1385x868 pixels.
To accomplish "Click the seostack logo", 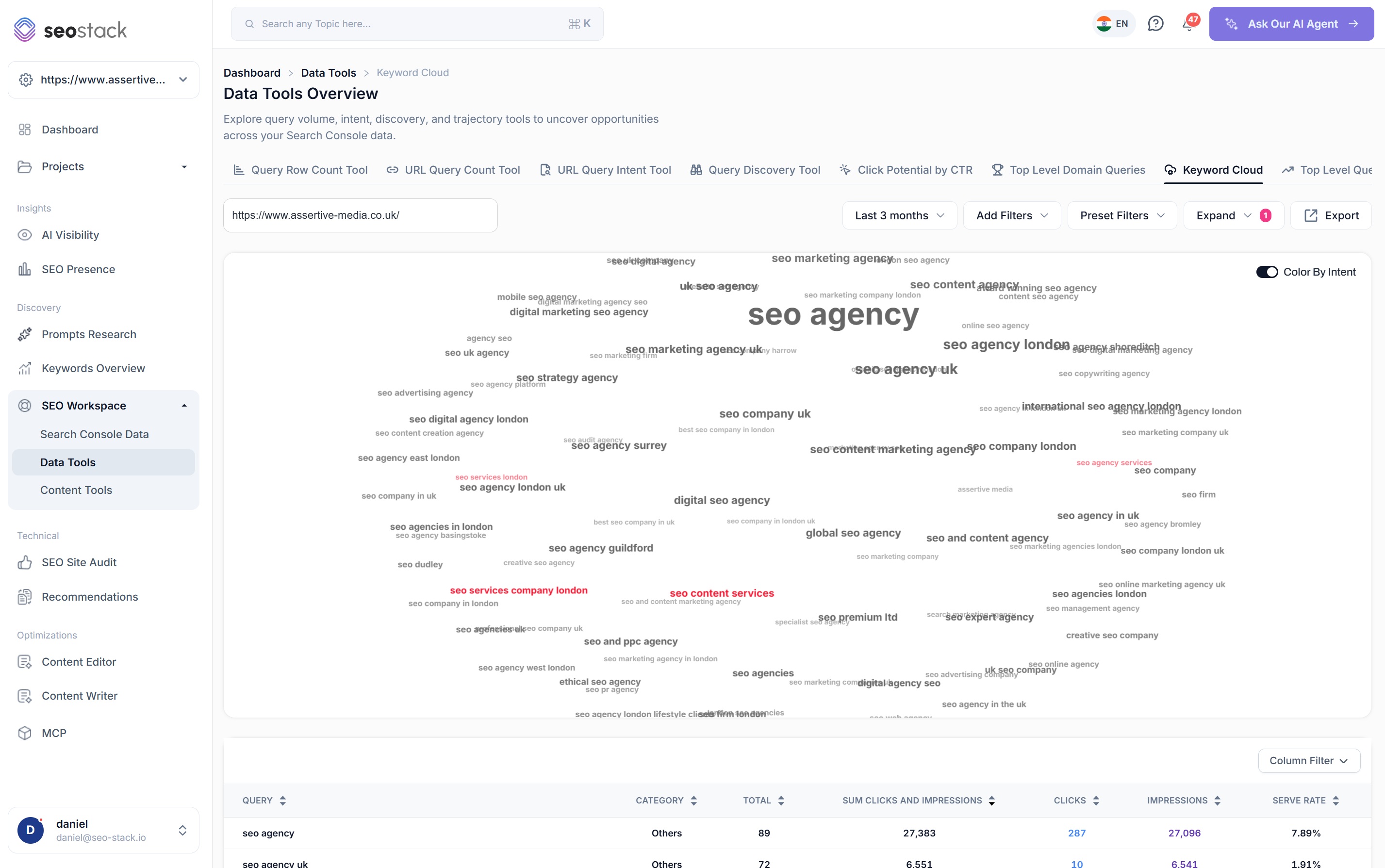I will click(70, 29).
